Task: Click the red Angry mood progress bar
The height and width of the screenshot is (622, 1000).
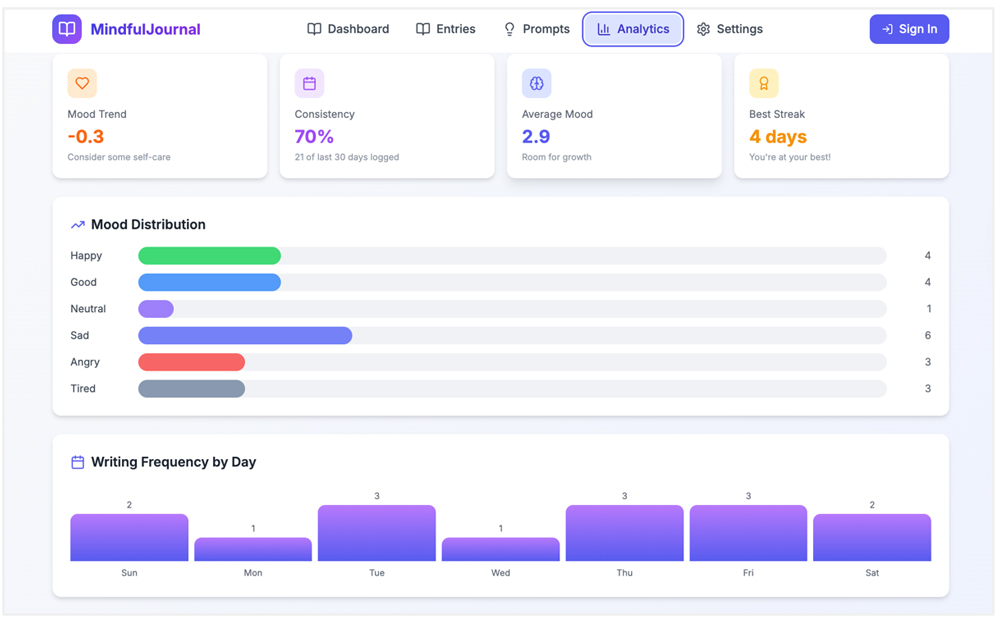Action: 191,362
